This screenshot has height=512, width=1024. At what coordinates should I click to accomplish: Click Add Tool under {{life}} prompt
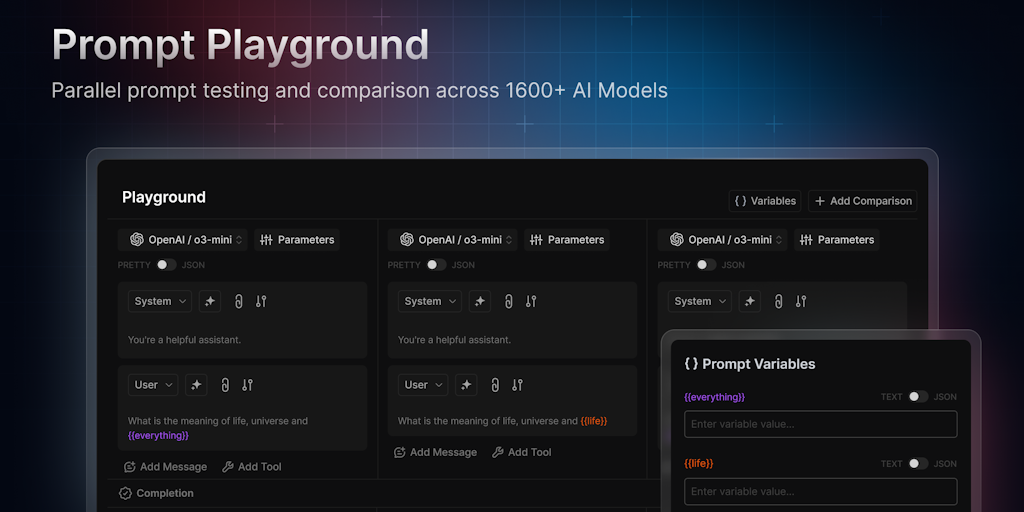[522, 452]
